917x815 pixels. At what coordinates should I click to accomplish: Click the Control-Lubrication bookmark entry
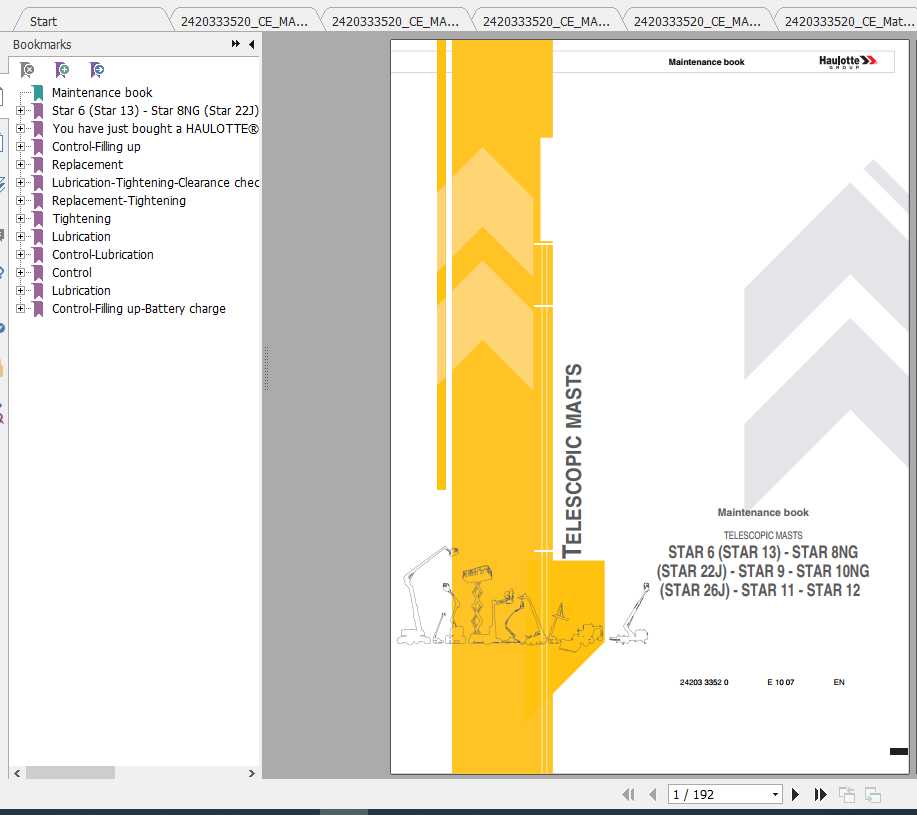point(102,254)
